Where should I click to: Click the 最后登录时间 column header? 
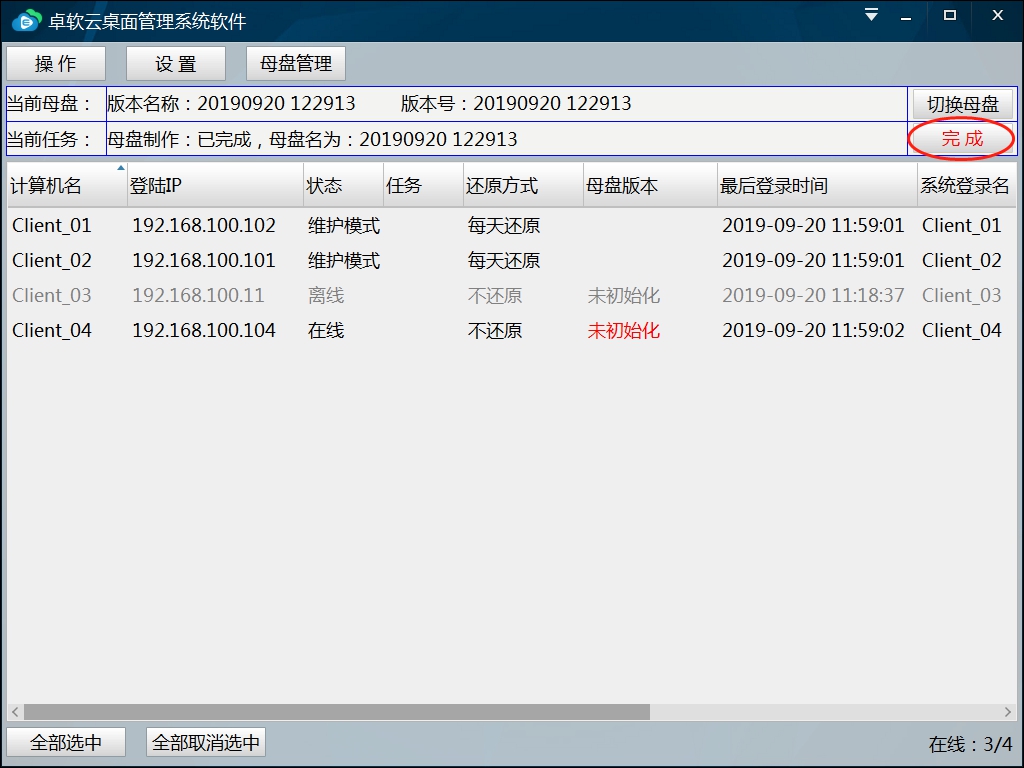click(774, 186)
